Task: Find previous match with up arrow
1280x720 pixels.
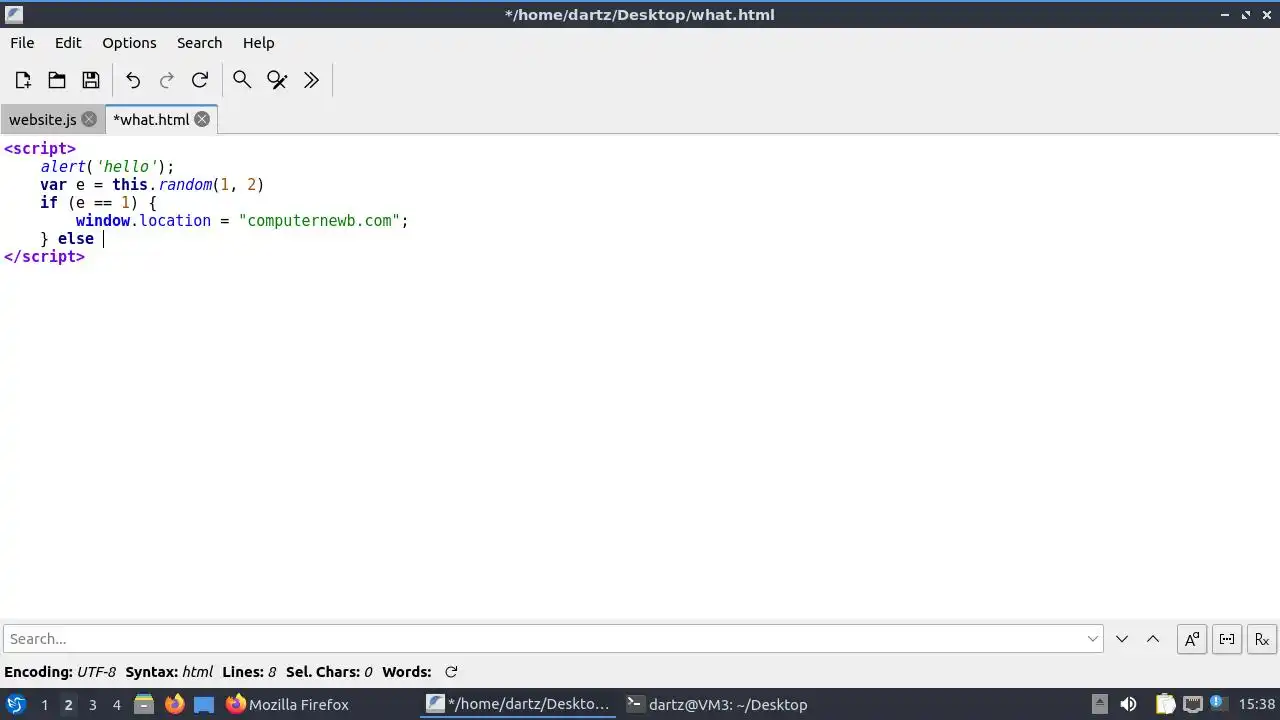Action: [x=1153, y=639]
